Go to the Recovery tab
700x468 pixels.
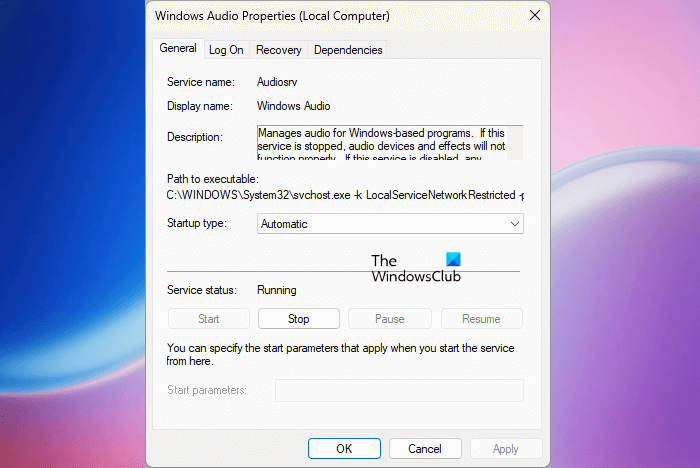pos(279,50)
